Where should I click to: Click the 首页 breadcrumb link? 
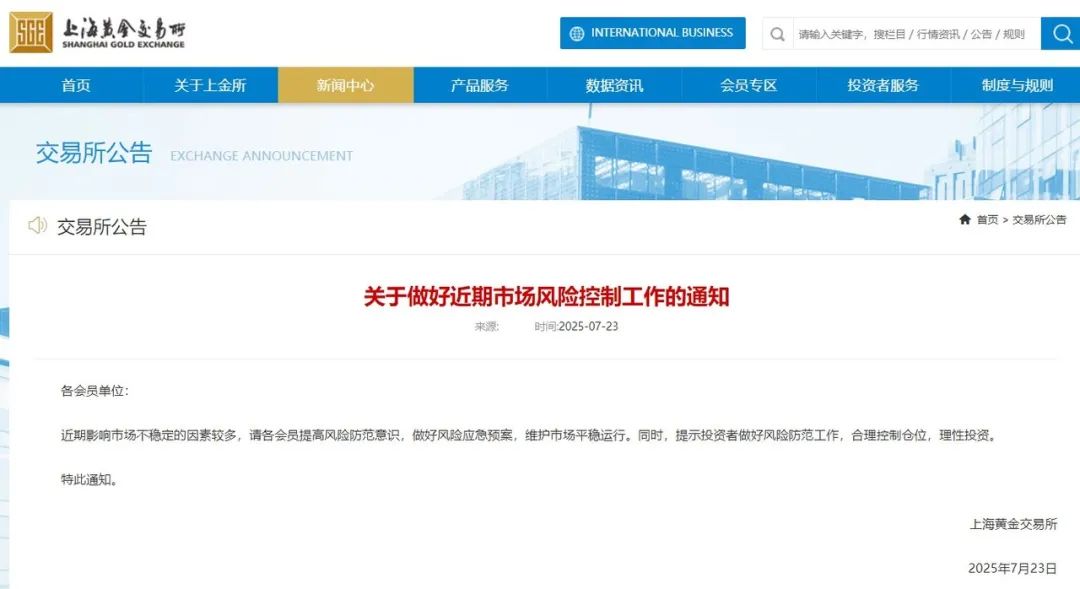pyautogui.click(x=987, y=220)
